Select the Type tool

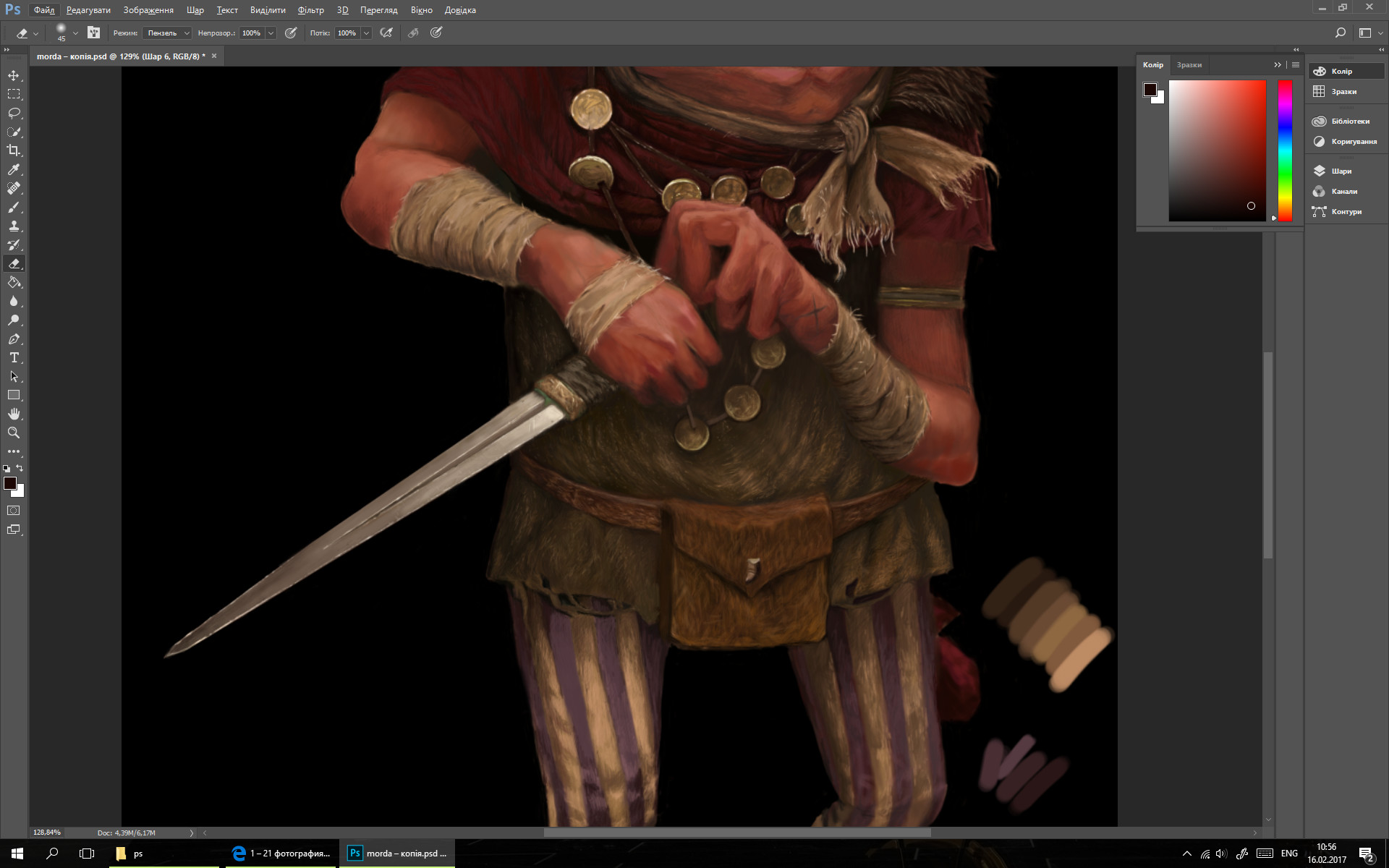[14, 357]
